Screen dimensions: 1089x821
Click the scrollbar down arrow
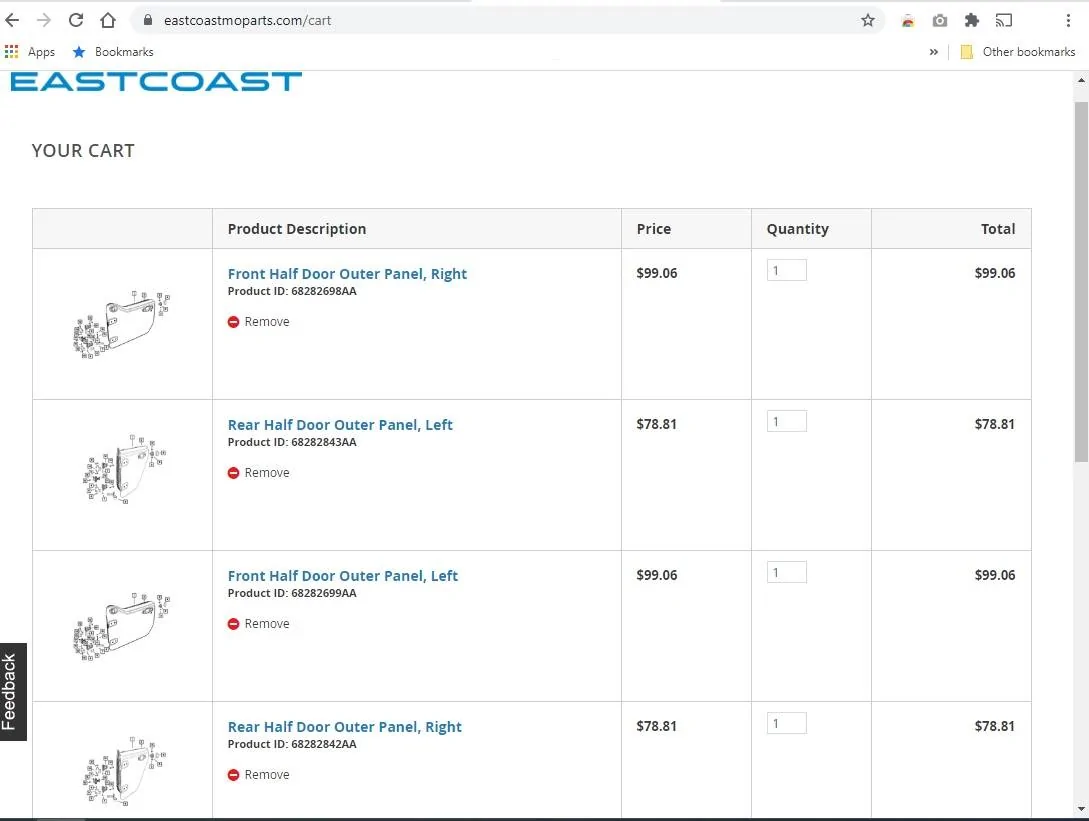1081,809
